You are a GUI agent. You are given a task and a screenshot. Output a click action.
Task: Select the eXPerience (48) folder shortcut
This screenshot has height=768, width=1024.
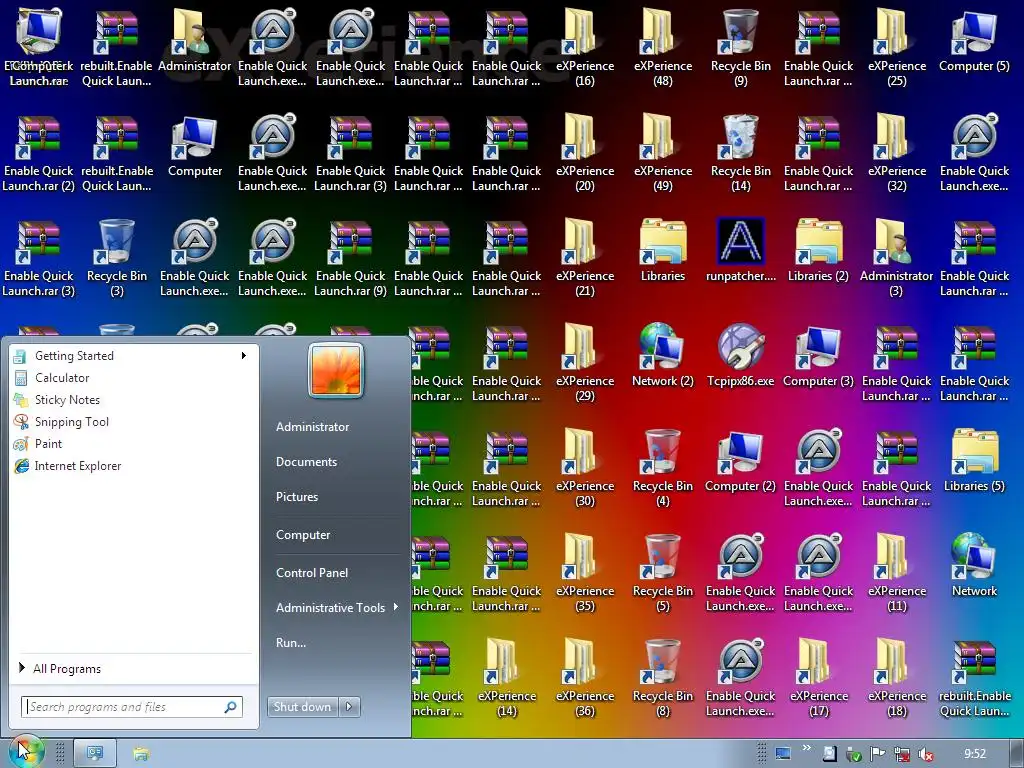[x=663, y=48]
